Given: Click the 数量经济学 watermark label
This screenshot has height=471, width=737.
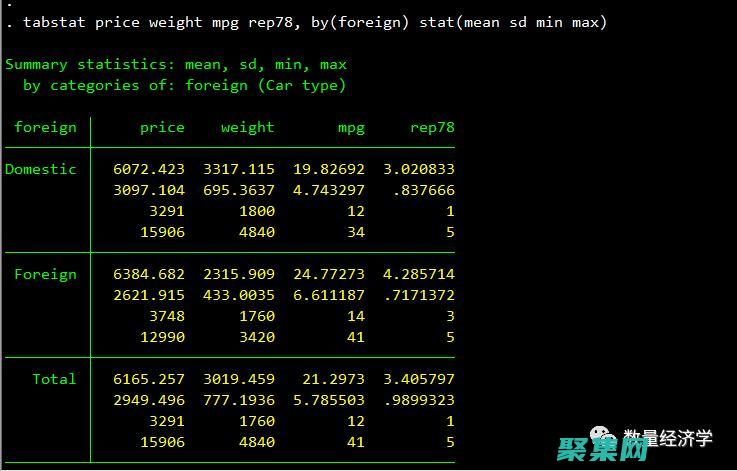Looking at the screenshot, I should pos(668,438).
